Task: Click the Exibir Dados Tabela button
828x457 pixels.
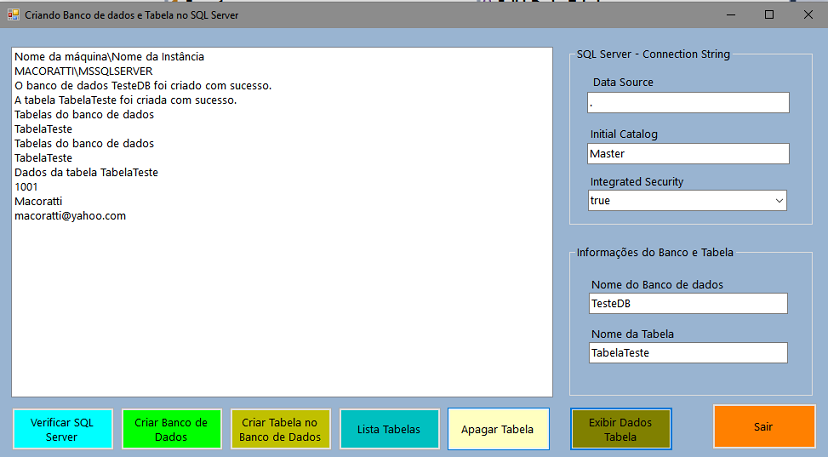Action: [x=620, y=429]
